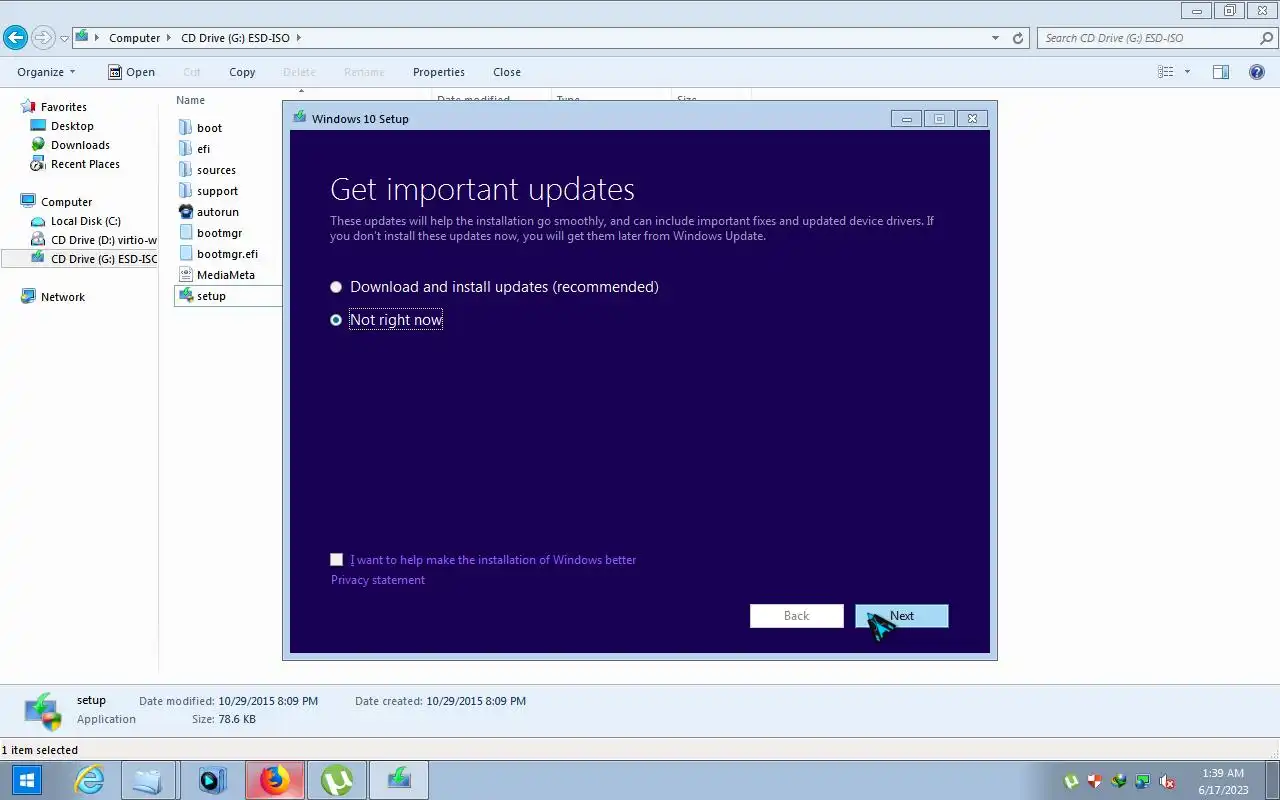Click the change your view icon
Screen dimensions: 1280x800
1165,72
